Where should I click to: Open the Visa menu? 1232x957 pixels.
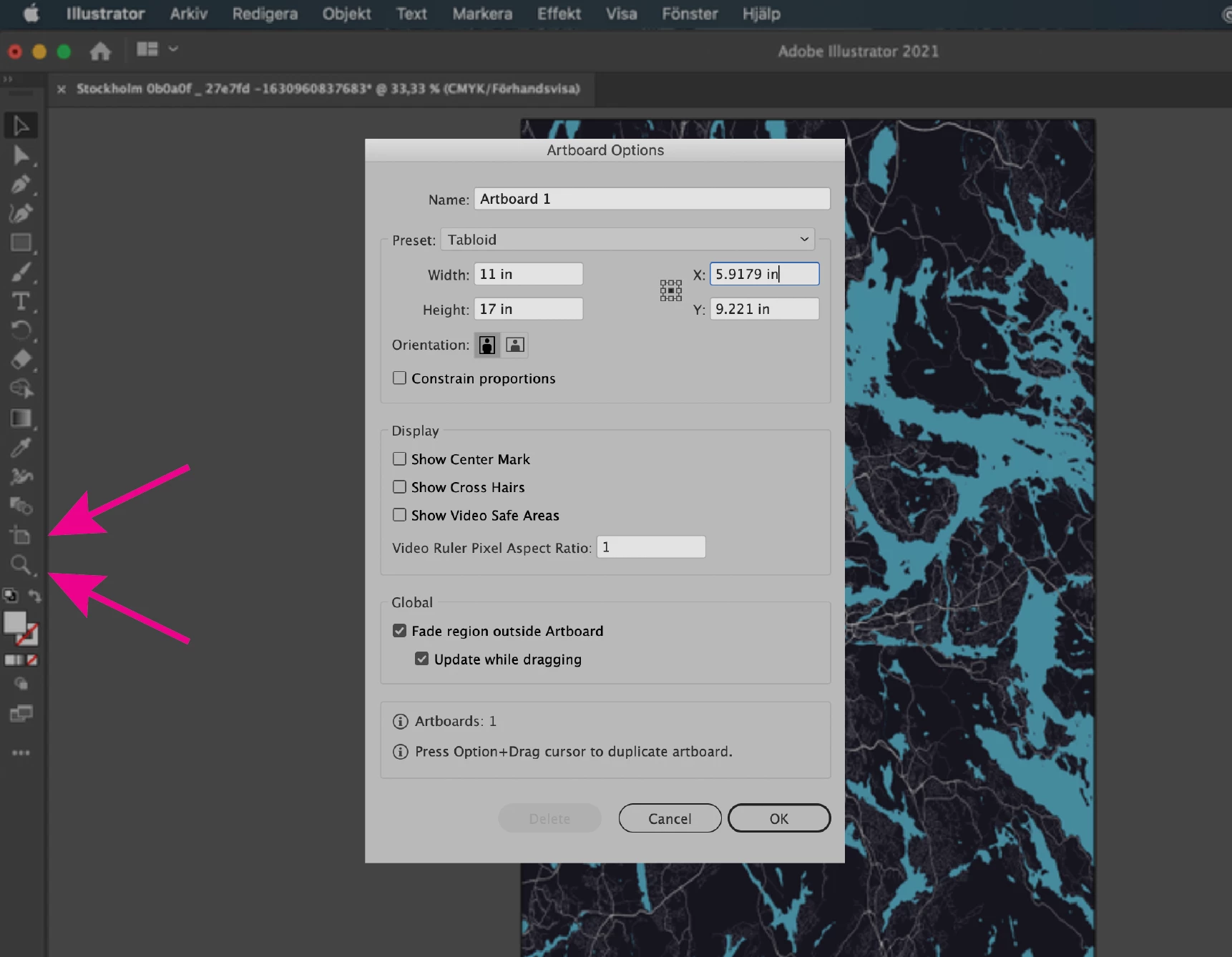(621, 14)
